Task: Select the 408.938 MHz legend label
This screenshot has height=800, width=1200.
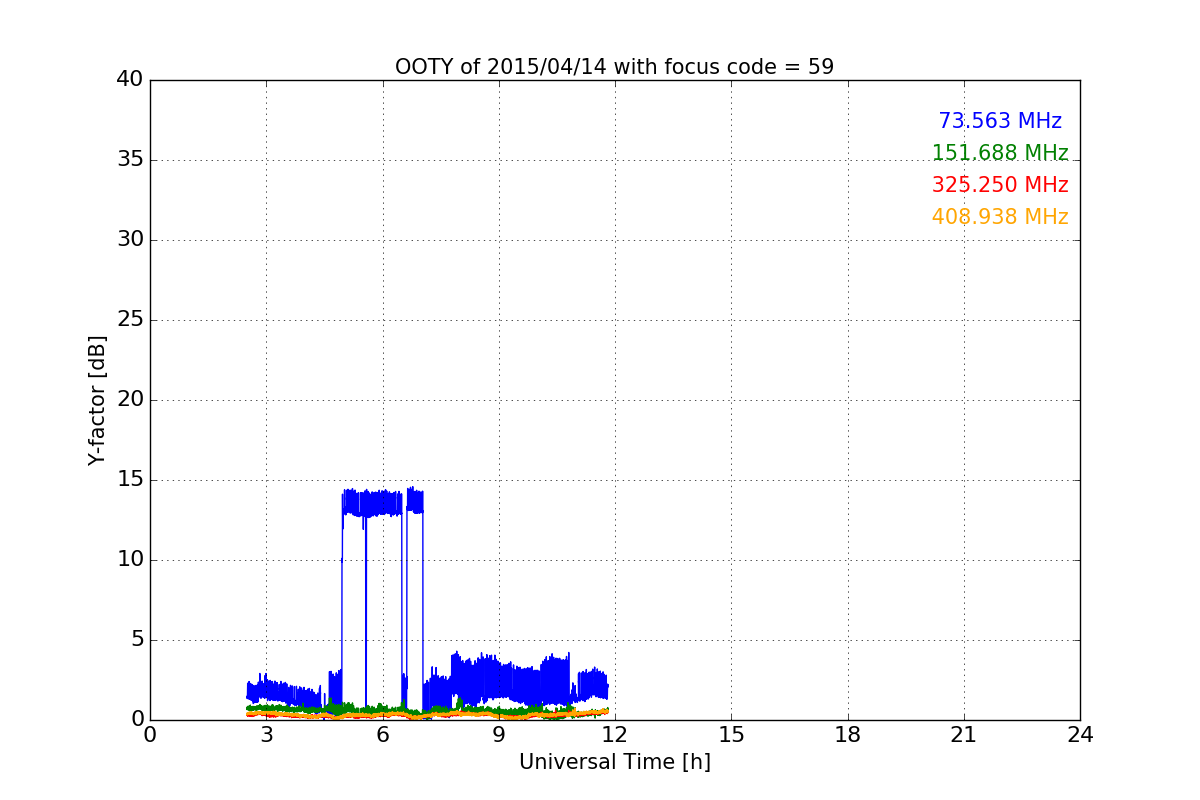Action: coord(1000,217)
